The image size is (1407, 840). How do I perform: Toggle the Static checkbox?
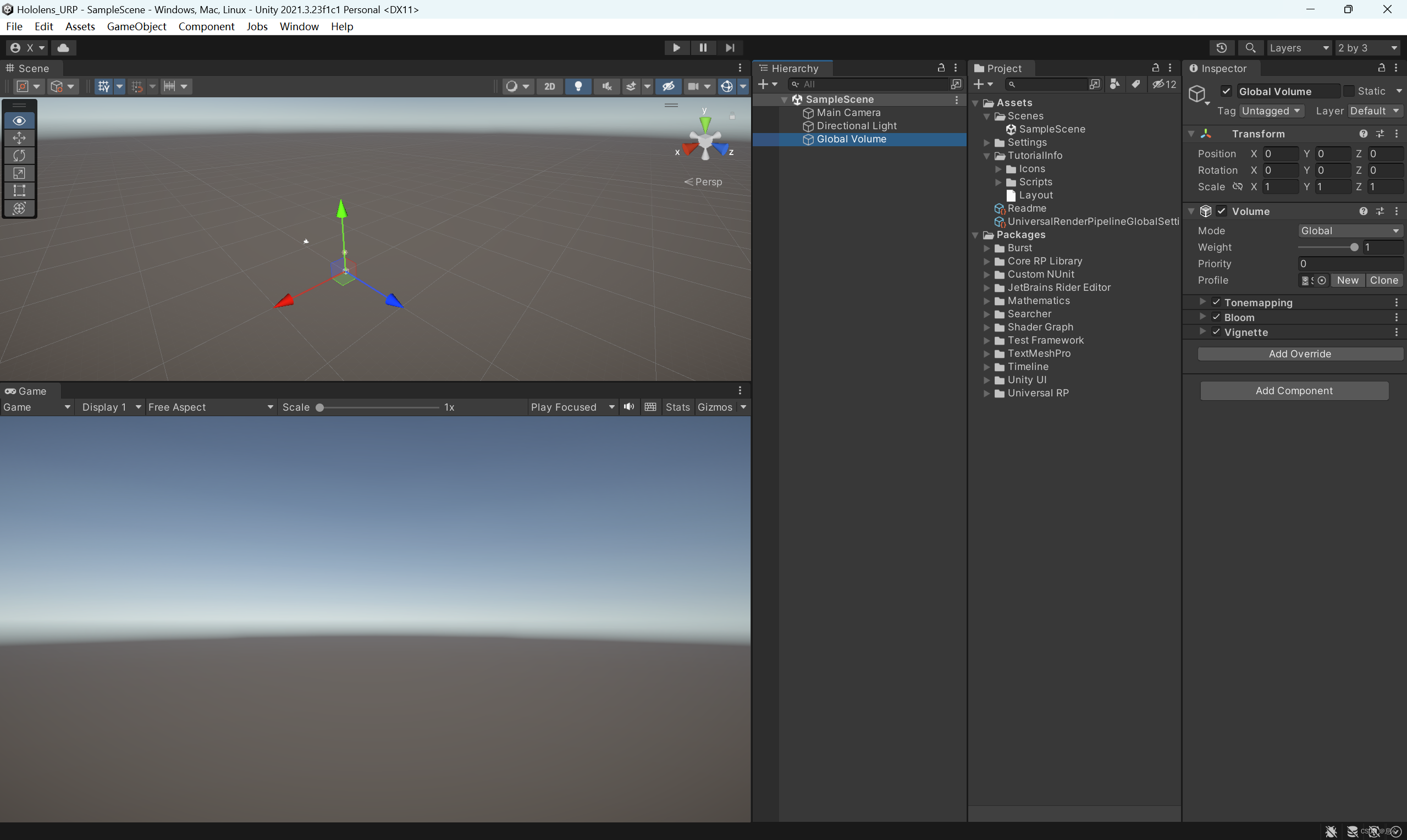click(1349, 91)
